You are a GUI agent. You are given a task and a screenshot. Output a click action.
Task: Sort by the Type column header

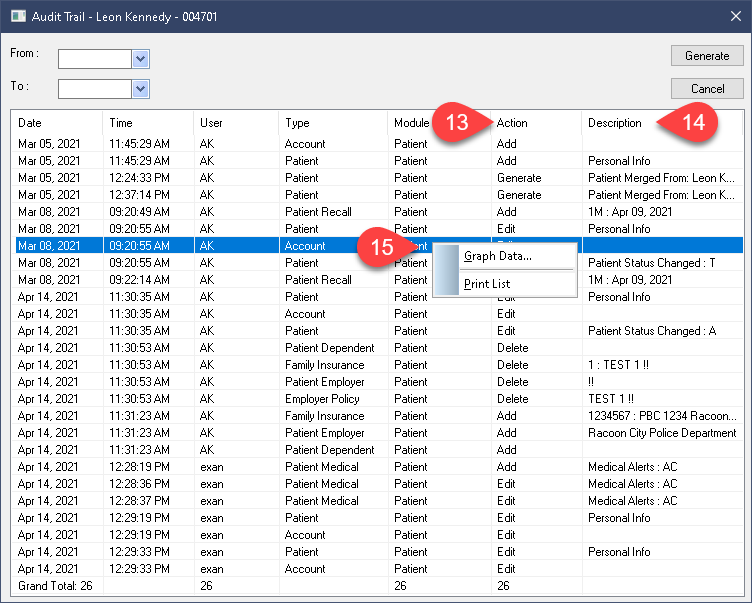(x=333, y=123)
